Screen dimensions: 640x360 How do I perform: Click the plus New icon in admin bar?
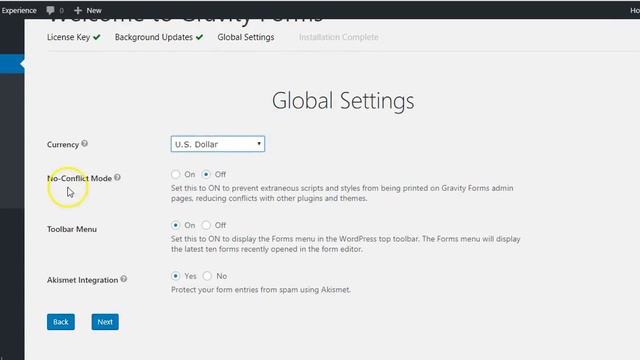pos(88,10)
